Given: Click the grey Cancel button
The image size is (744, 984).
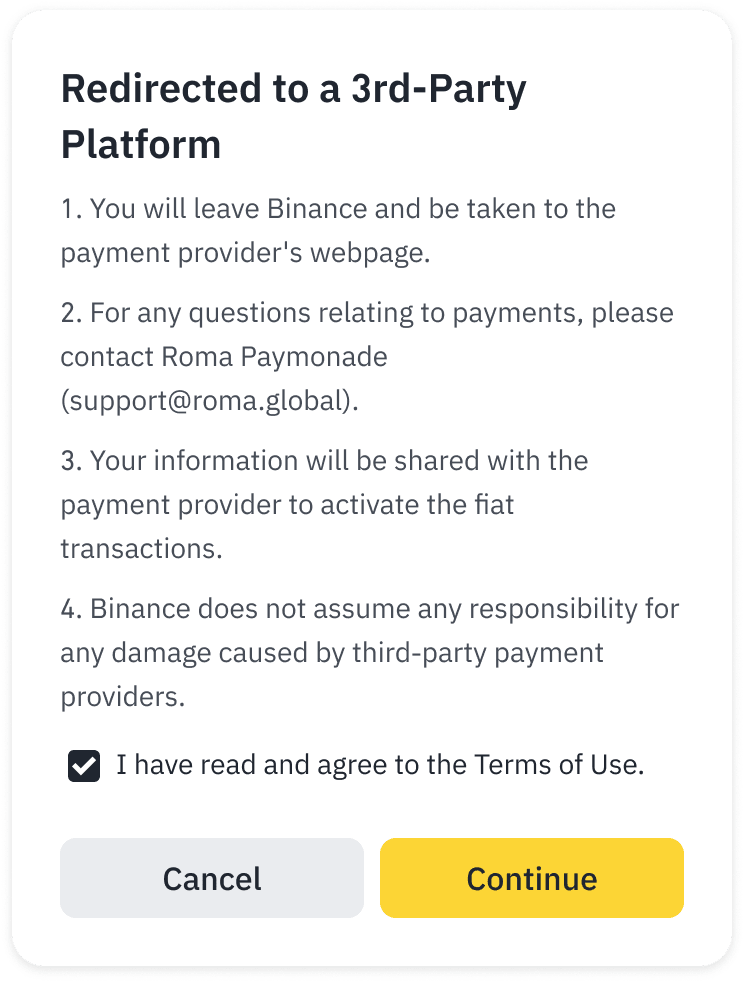Looking at the screenshot, I should pos(212,878).
